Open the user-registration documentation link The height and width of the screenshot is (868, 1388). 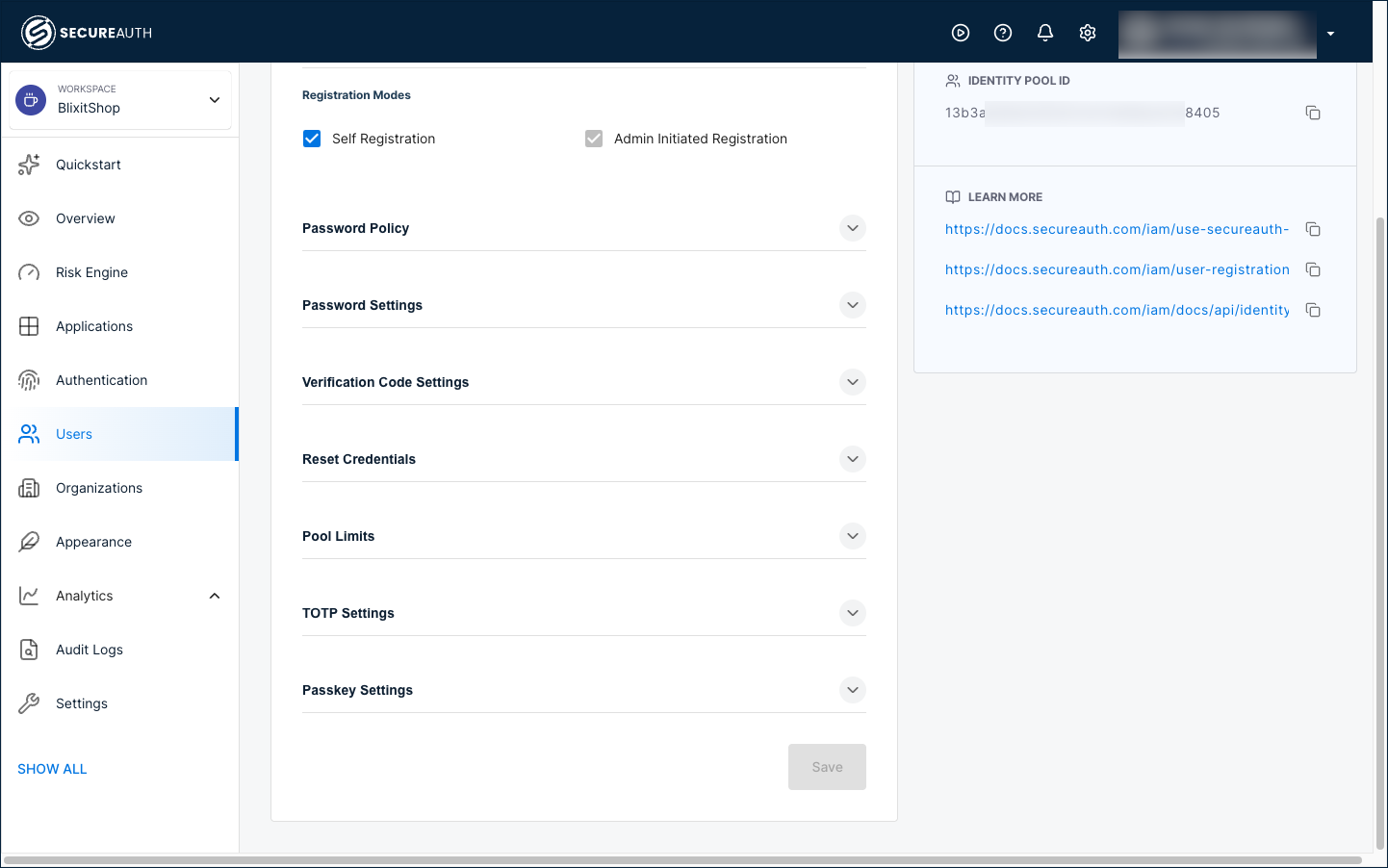point(1117,269)
